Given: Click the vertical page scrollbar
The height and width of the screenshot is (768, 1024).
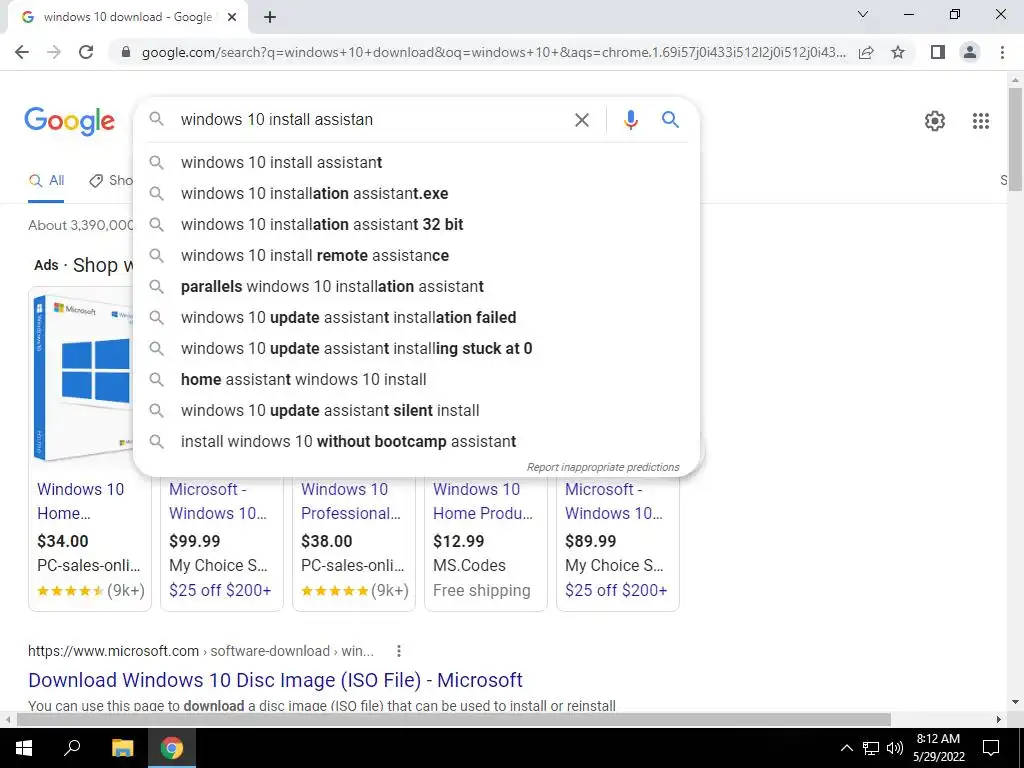Looking at the screenshot, I should point(1014,140).
